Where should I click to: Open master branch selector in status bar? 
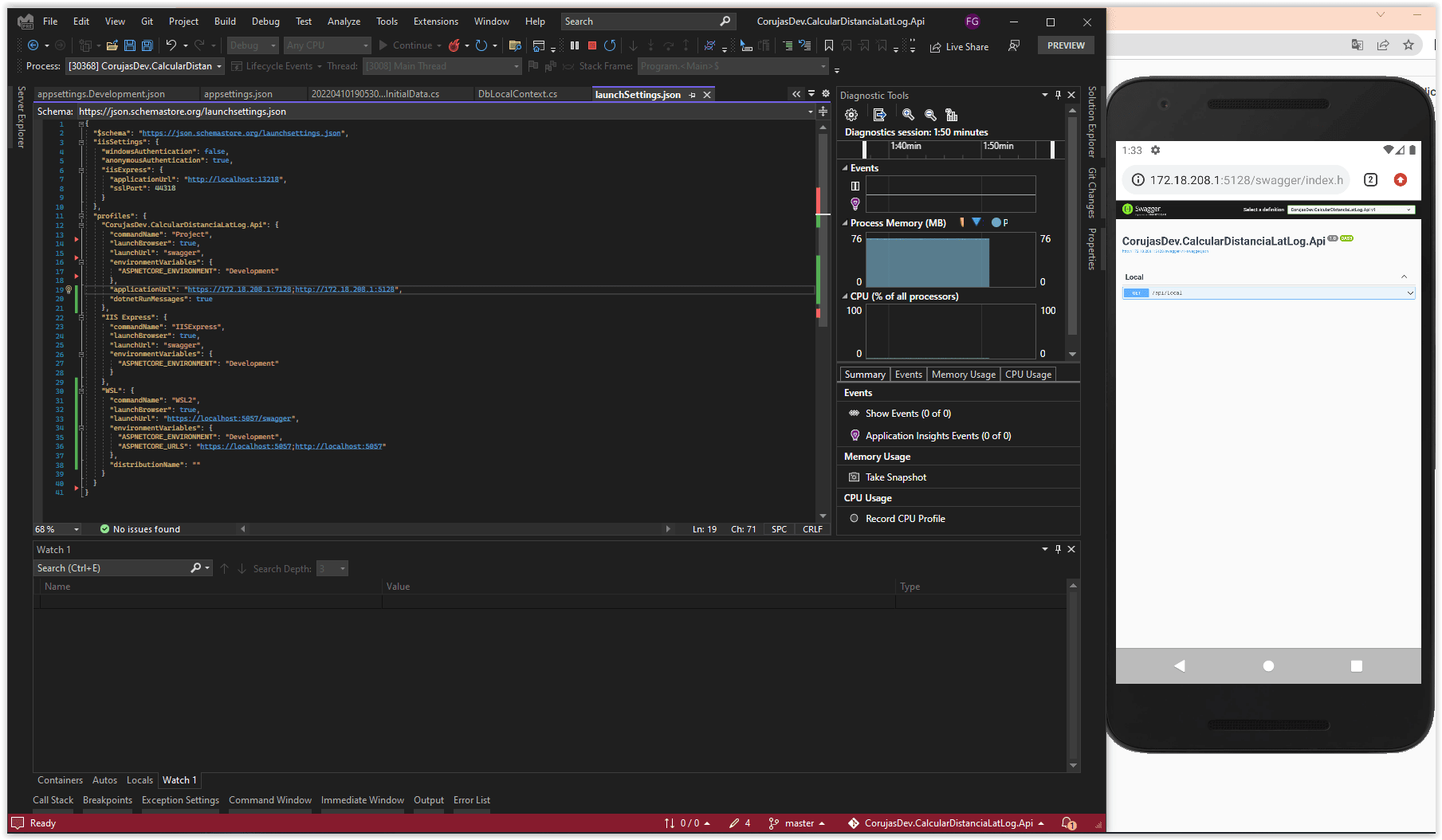796,823
